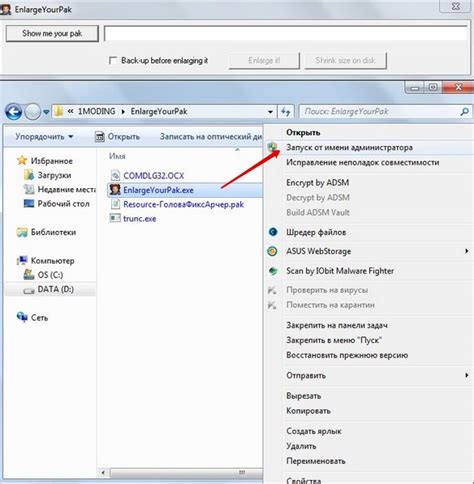Click the refresh icon beside address bar
Viewport: 474px width, 484px height.
pyautogui.click(x=285, y=112)
